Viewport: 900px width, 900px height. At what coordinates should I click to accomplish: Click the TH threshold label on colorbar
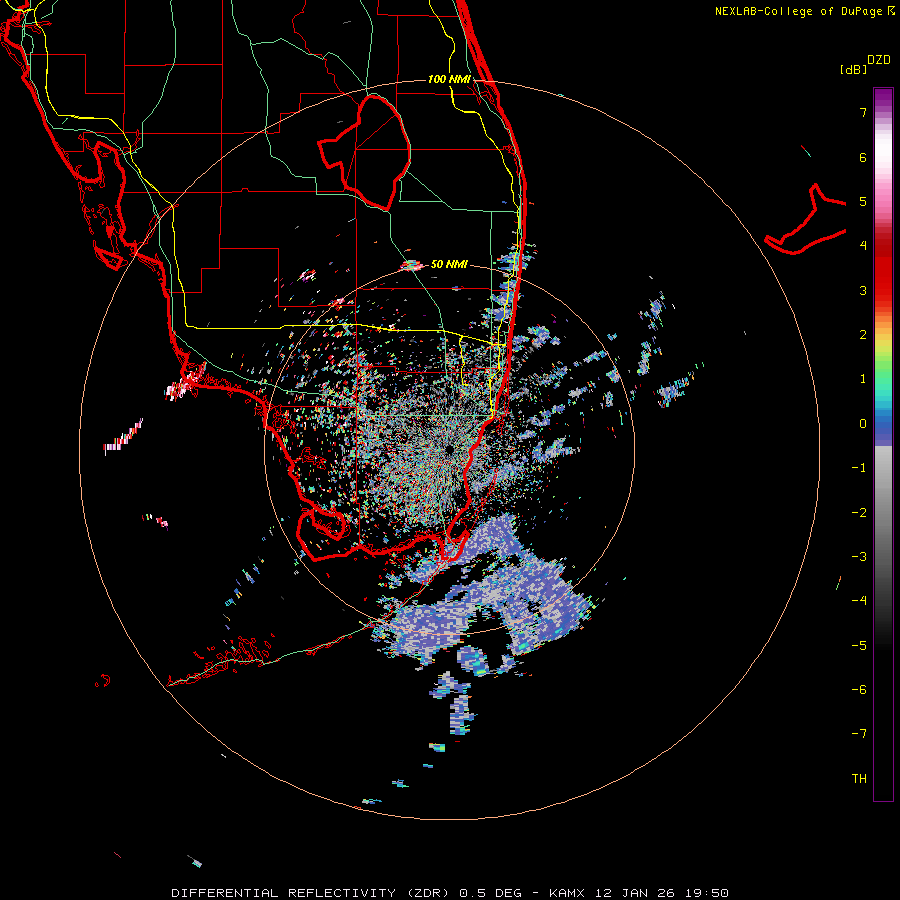click(x=859, y=779)
